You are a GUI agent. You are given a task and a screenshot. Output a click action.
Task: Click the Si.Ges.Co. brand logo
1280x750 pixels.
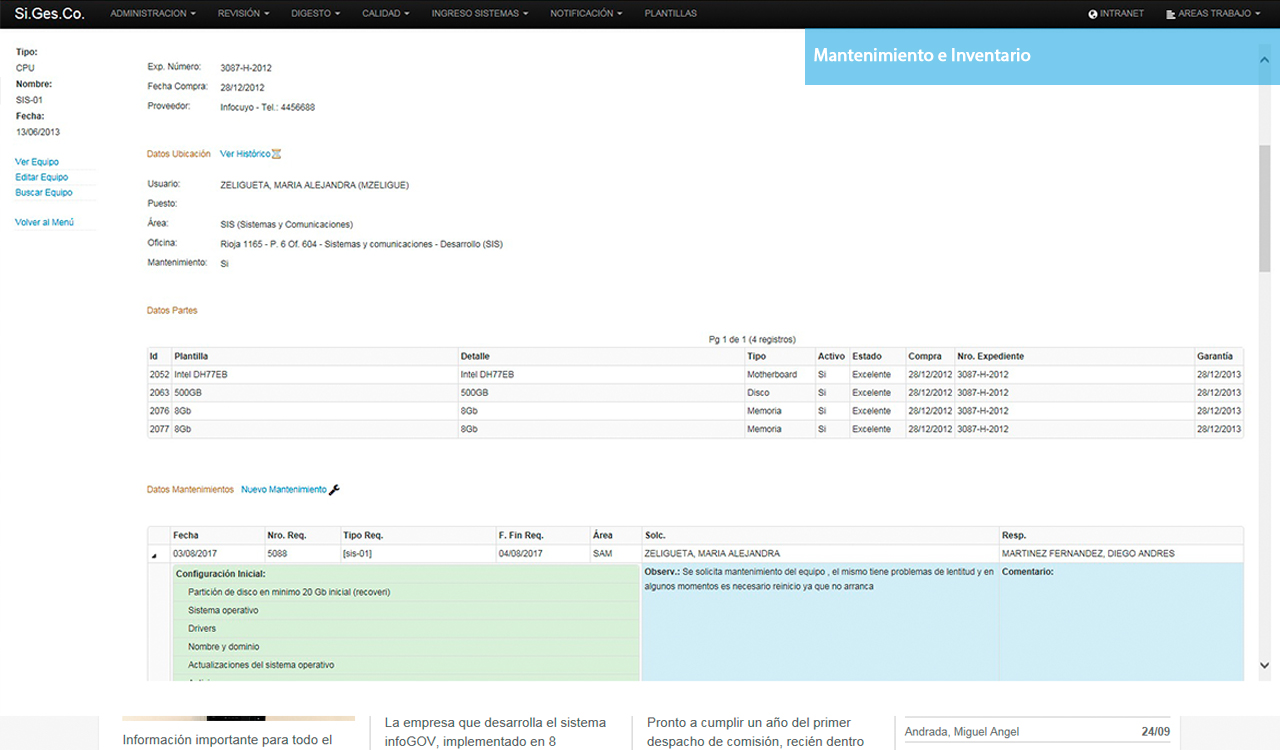click(49, 14)
